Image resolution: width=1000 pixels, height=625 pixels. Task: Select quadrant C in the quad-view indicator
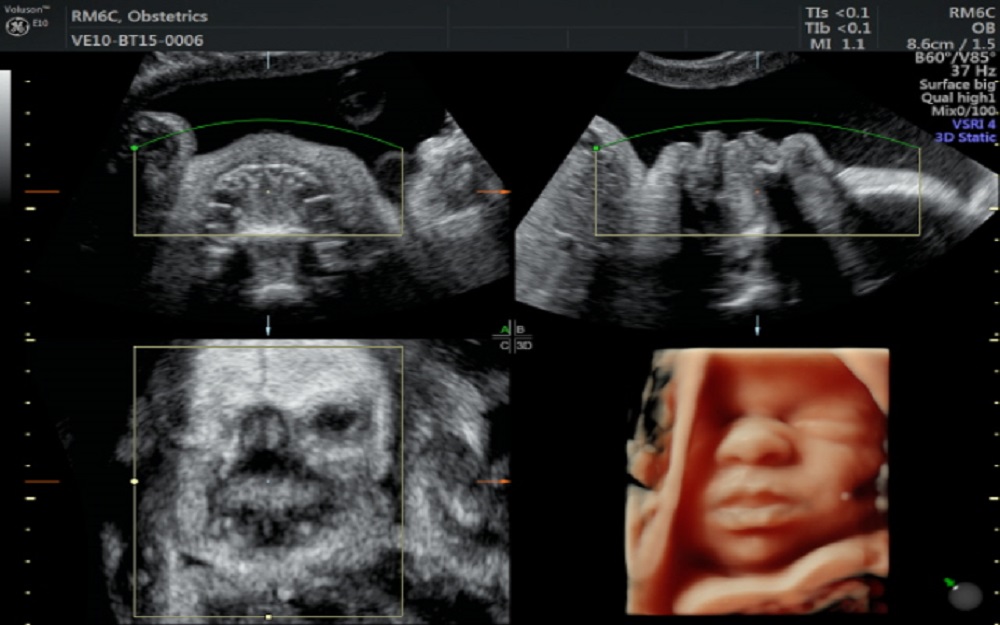(505, 346)
